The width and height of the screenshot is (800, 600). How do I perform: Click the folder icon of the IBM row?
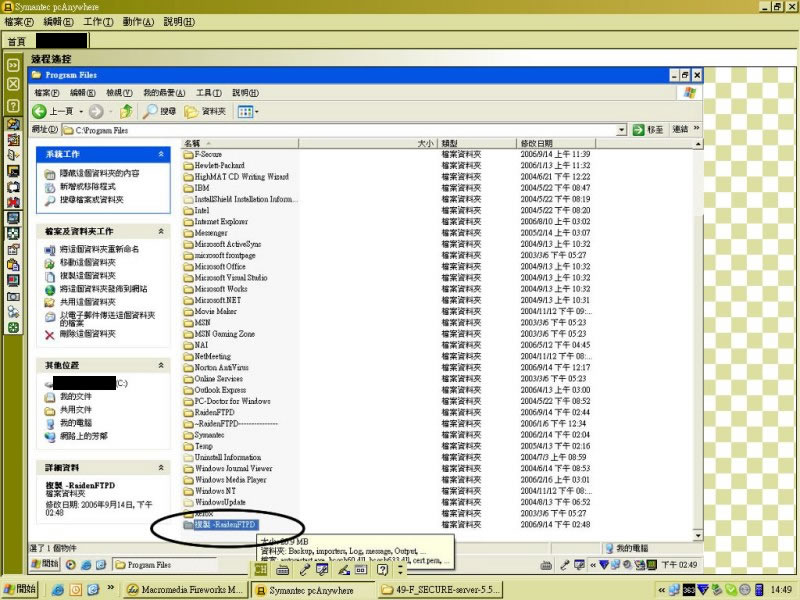188,188
